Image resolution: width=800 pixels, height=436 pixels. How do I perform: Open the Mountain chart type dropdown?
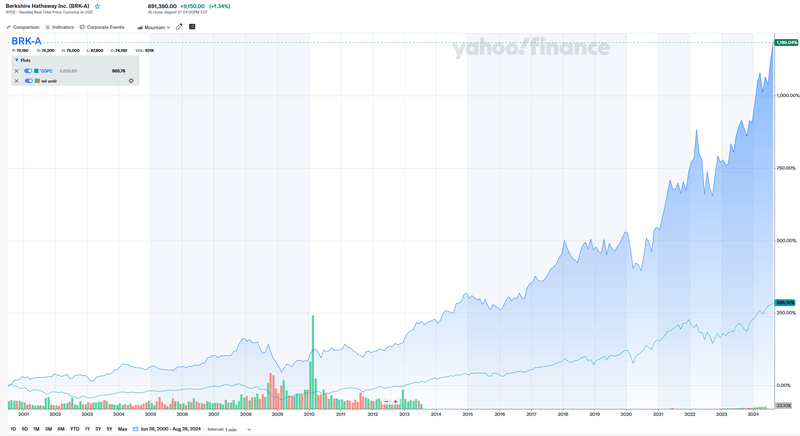click(x=154, y=27)
